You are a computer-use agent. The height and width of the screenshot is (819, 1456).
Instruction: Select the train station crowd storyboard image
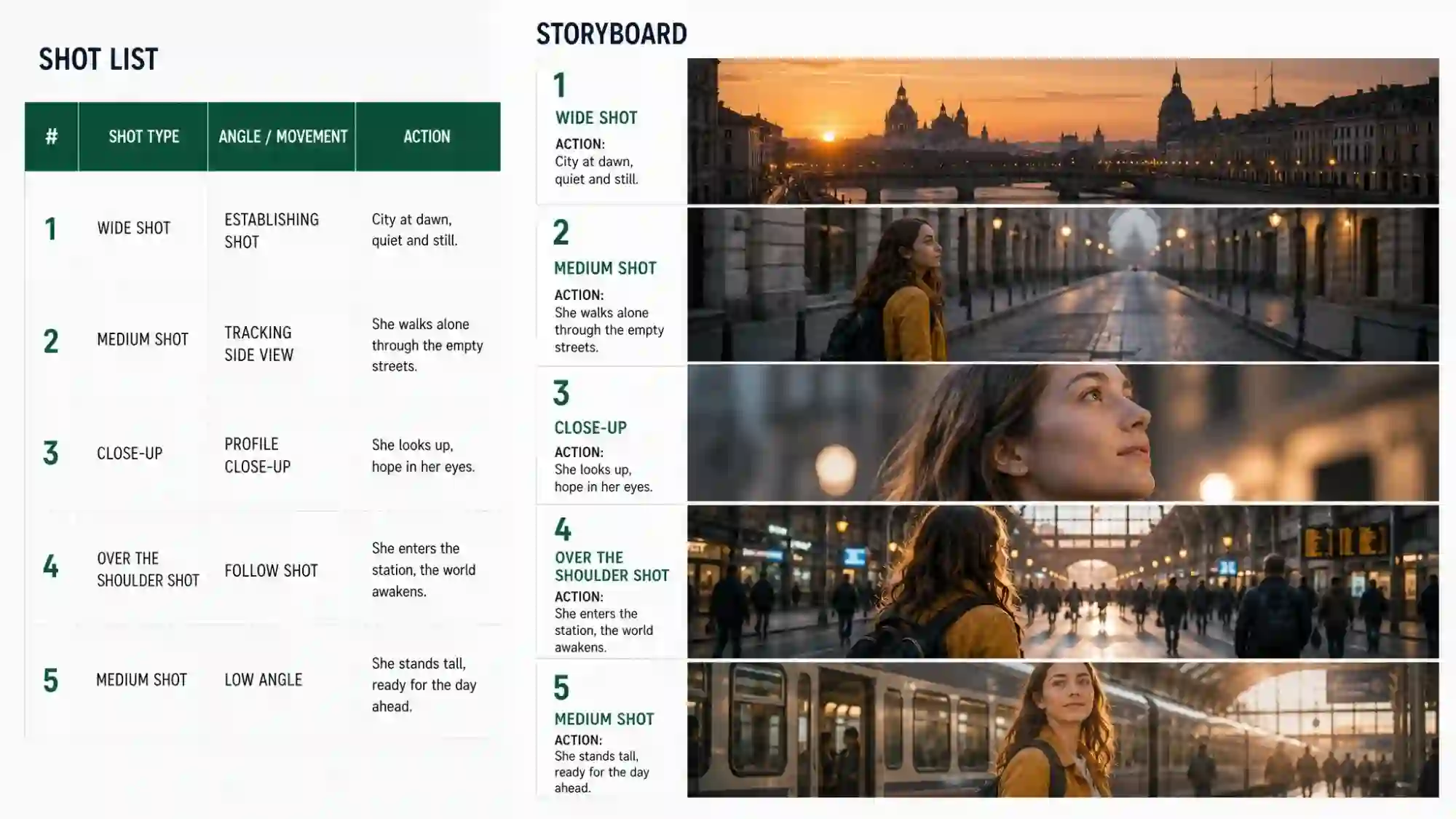(x=1063, y=582)
